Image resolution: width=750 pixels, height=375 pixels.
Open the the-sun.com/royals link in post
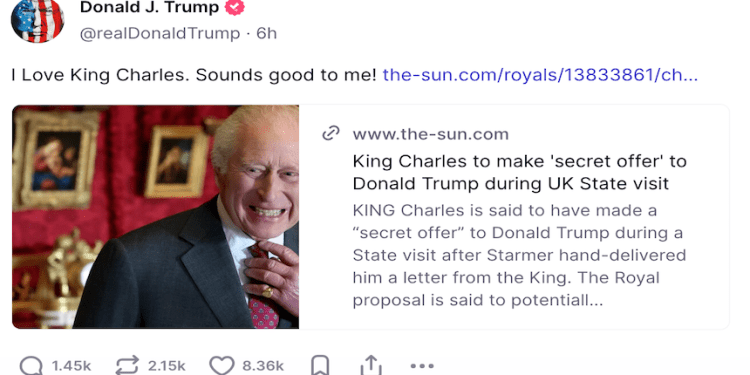click(540, 75)
